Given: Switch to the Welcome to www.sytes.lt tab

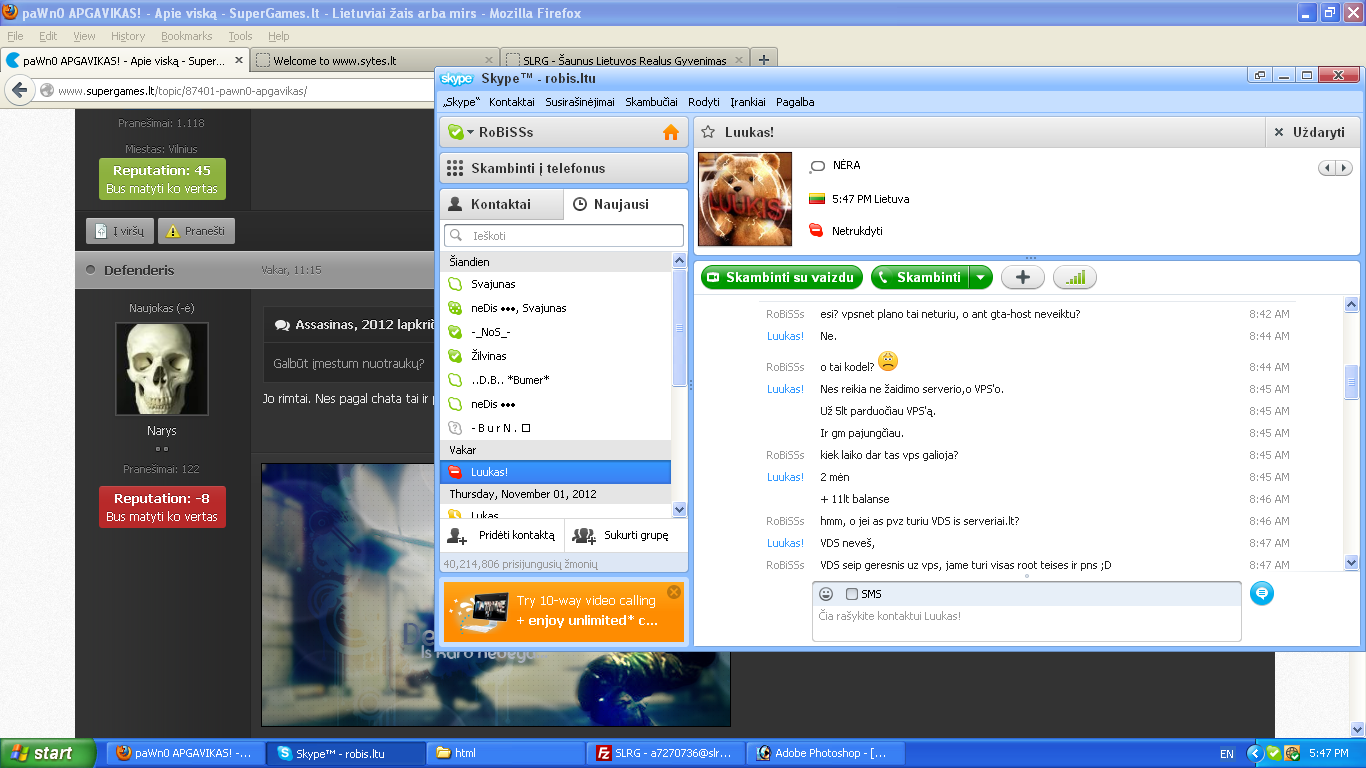Looking at the screenshot, I should pyautogui.click(x=375, y=60).
